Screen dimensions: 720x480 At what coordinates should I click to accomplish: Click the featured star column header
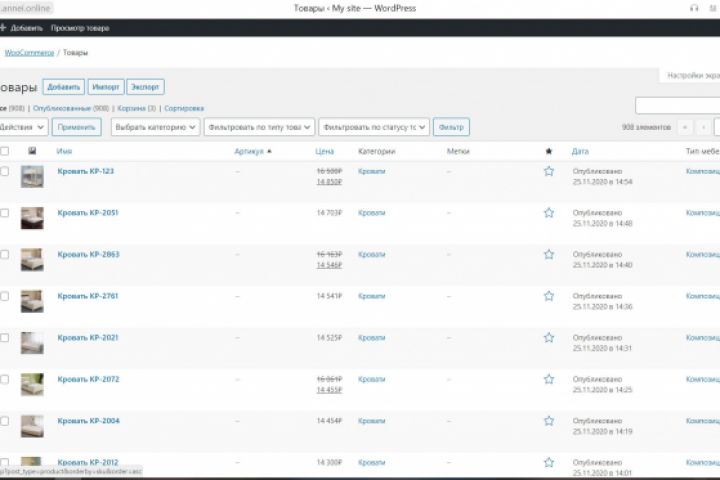pos(549,151)
